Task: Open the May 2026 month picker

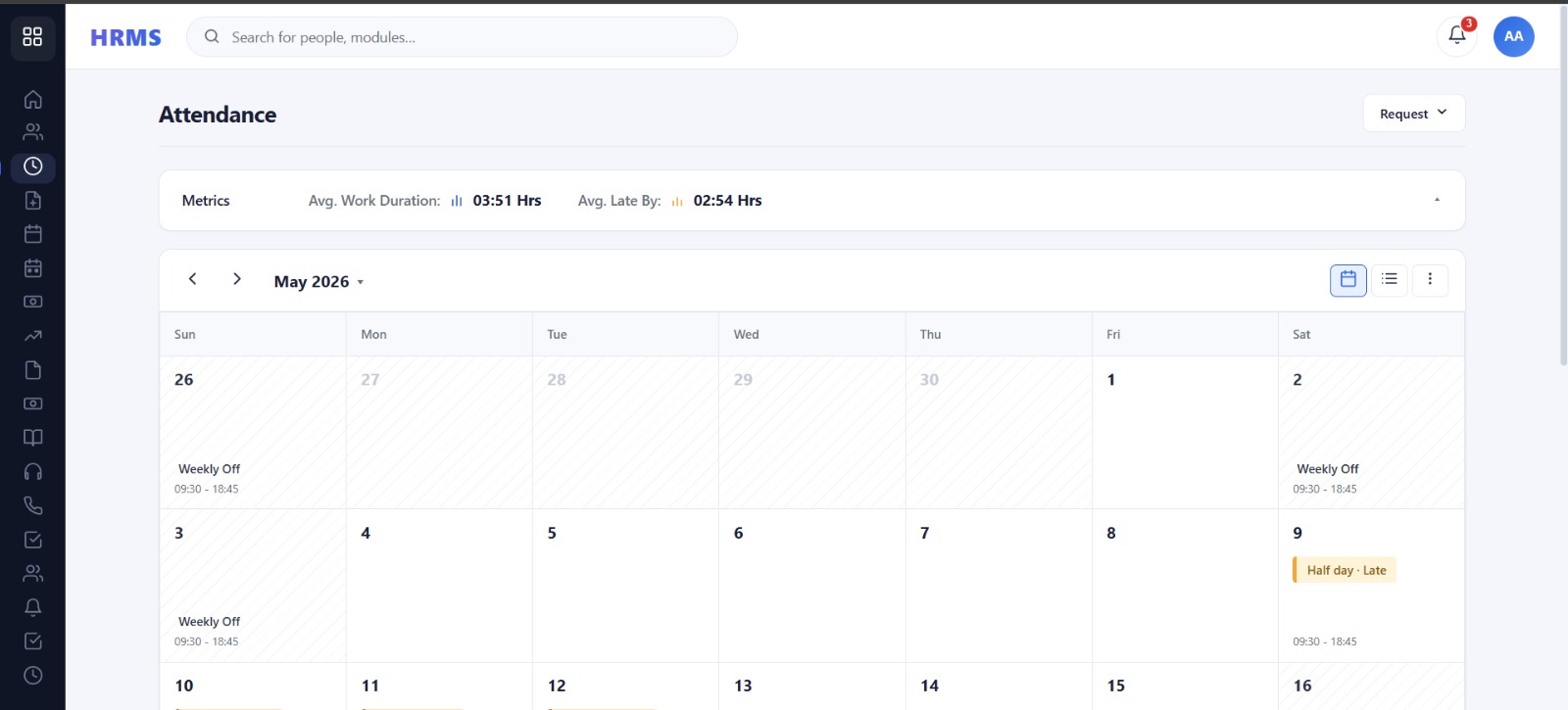Action: click(x=318, y=282)
